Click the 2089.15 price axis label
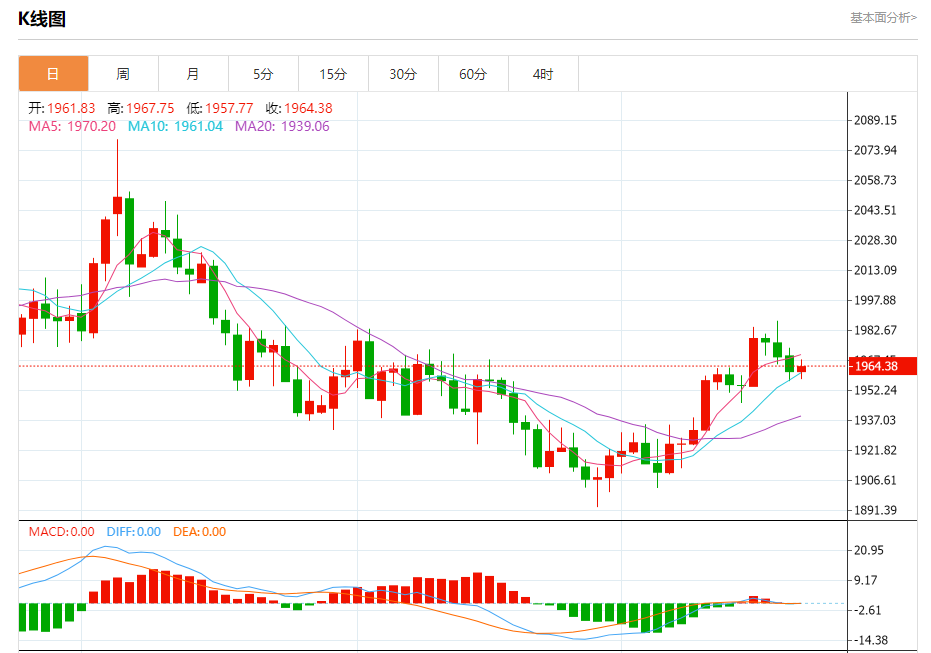The width and height of the screenshot is (931, 653). [x=875, y=121]
